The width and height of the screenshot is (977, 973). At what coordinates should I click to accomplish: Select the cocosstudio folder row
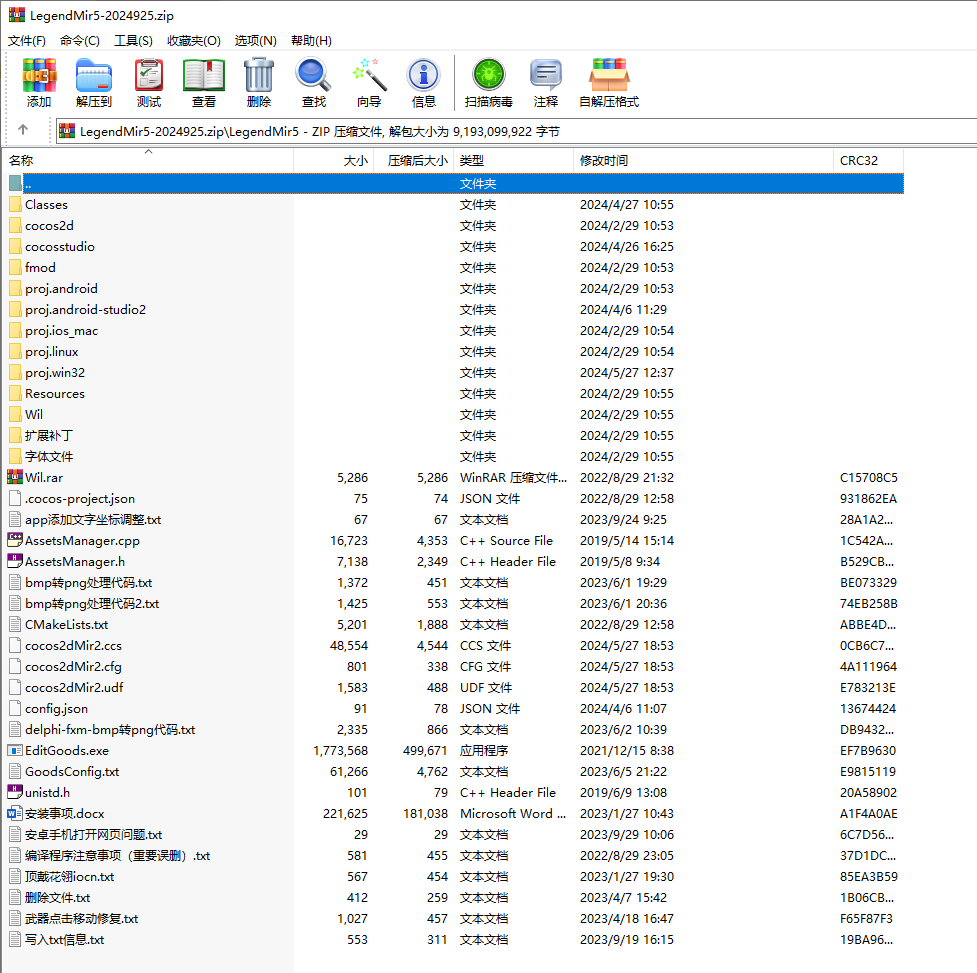click(x=455, y=247)
